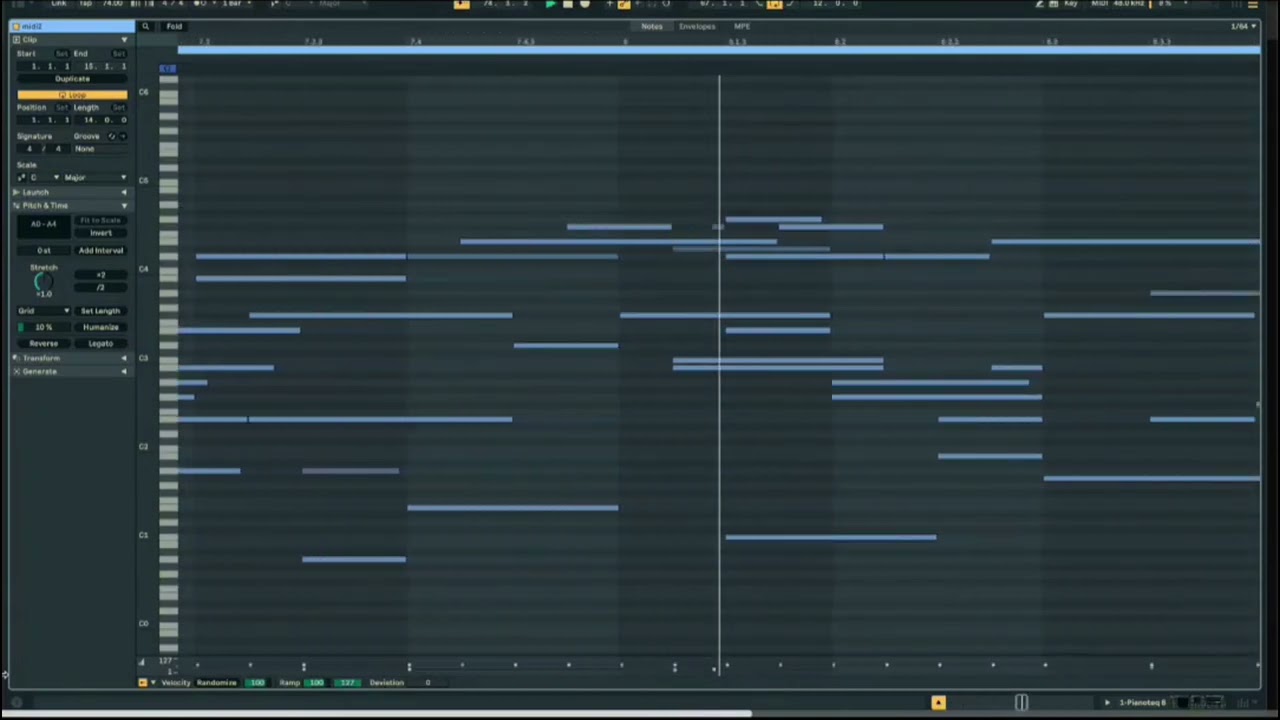
Task: Click the Stop button in transport
Action: coord(568,4)
